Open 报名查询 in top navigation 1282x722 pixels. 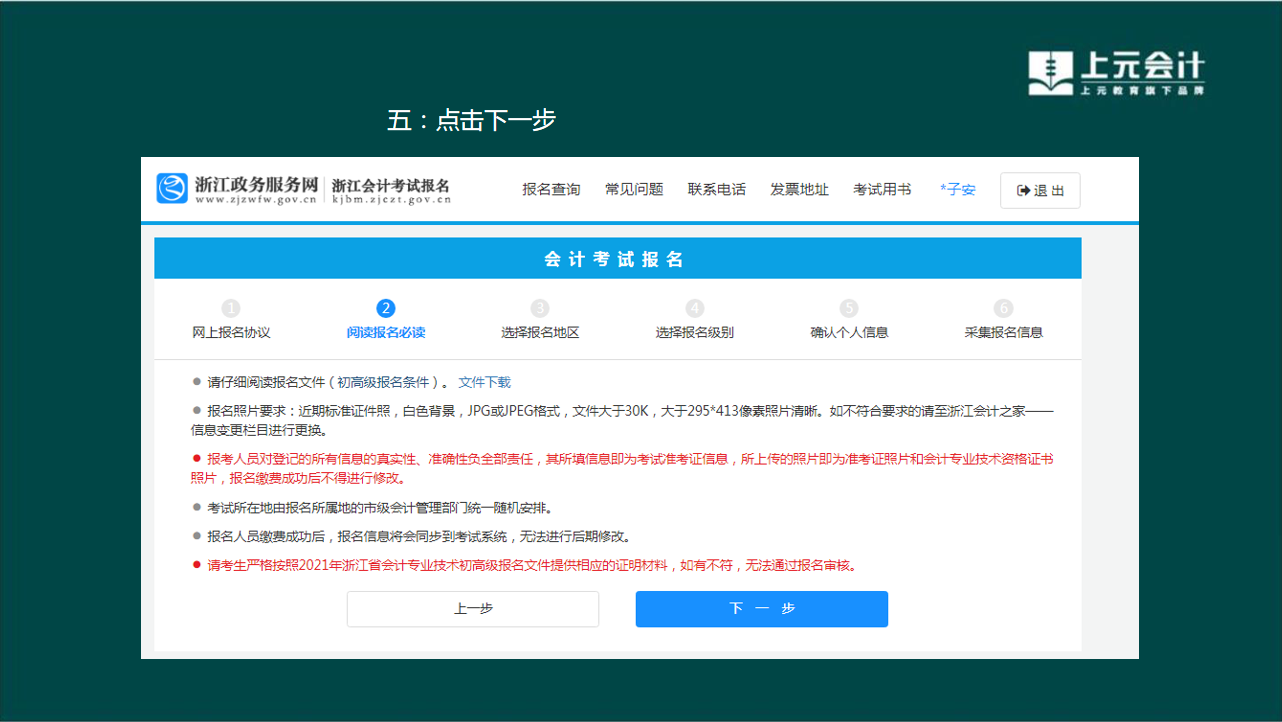[x=551, y=190]
